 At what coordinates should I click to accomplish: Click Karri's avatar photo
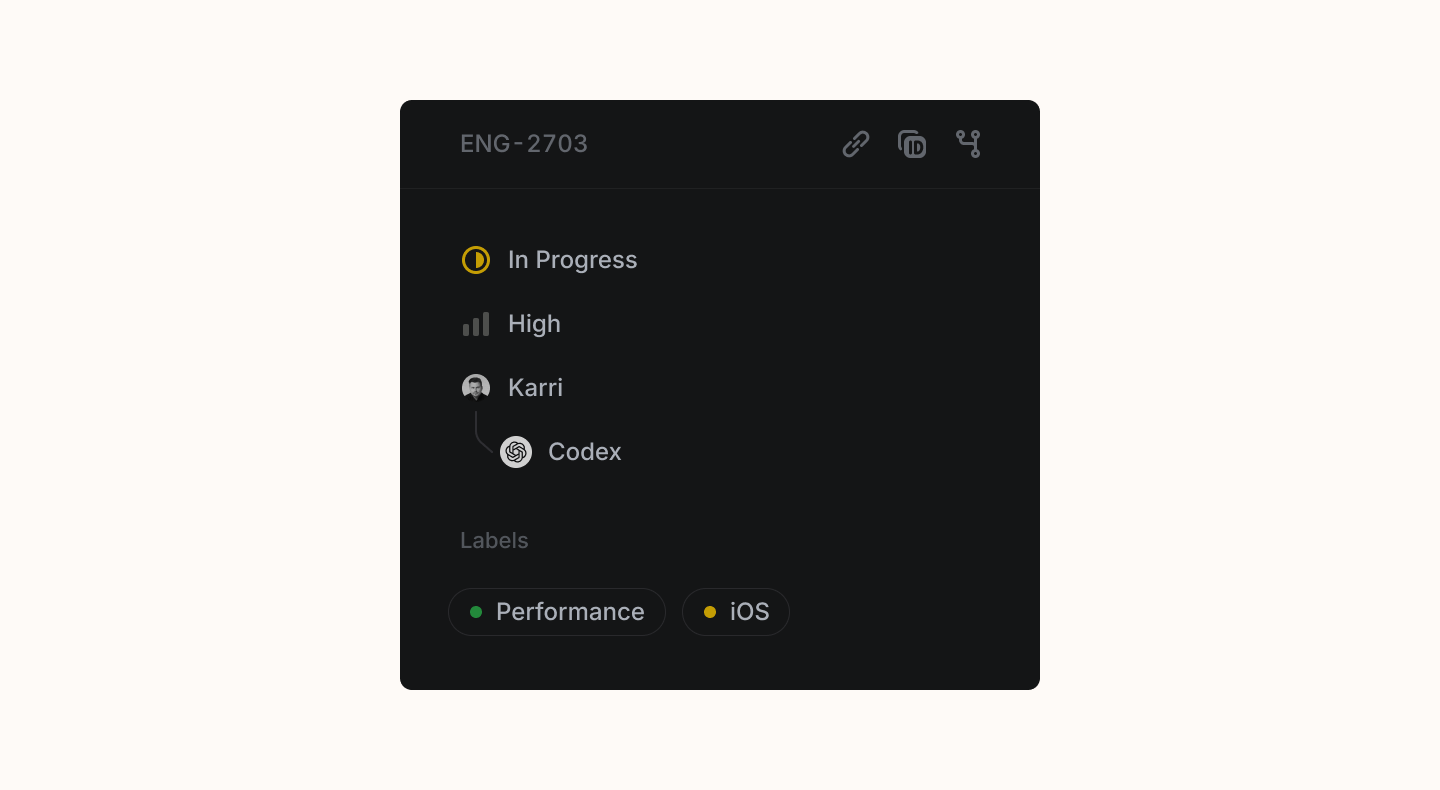point(476,388)
